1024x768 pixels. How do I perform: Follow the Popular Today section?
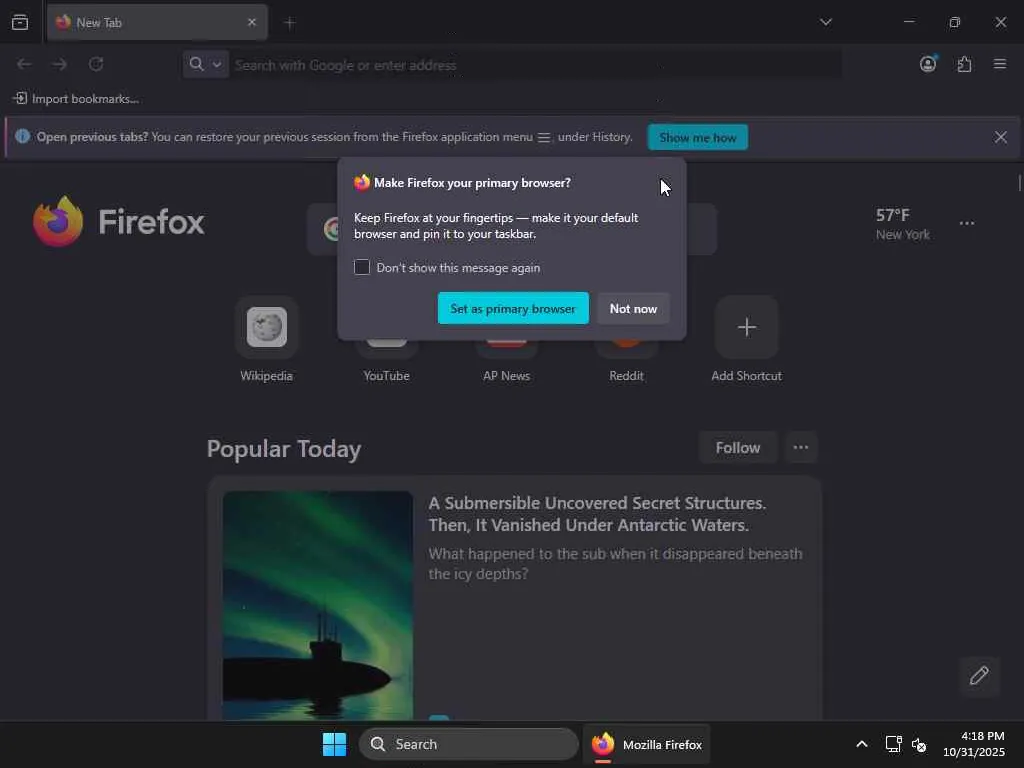tap(737, 447)
